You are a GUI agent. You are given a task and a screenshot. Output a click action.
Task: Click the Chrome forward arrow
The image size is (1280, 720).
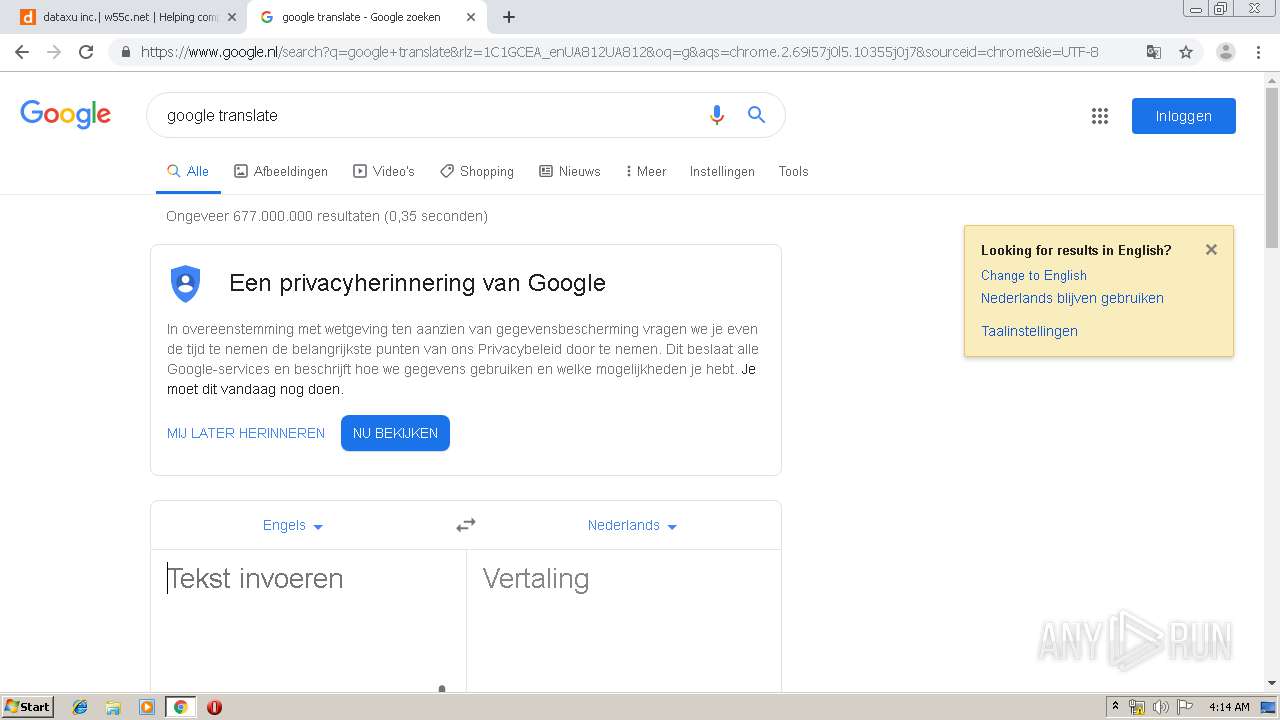pos(54,52)
